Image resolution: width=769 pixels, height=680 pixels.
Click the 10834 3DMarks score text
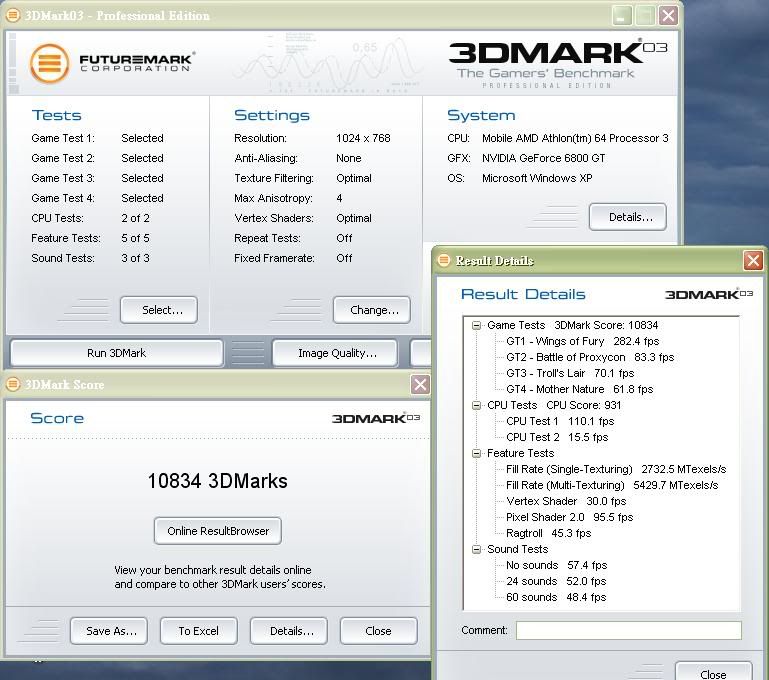(218, 481)
